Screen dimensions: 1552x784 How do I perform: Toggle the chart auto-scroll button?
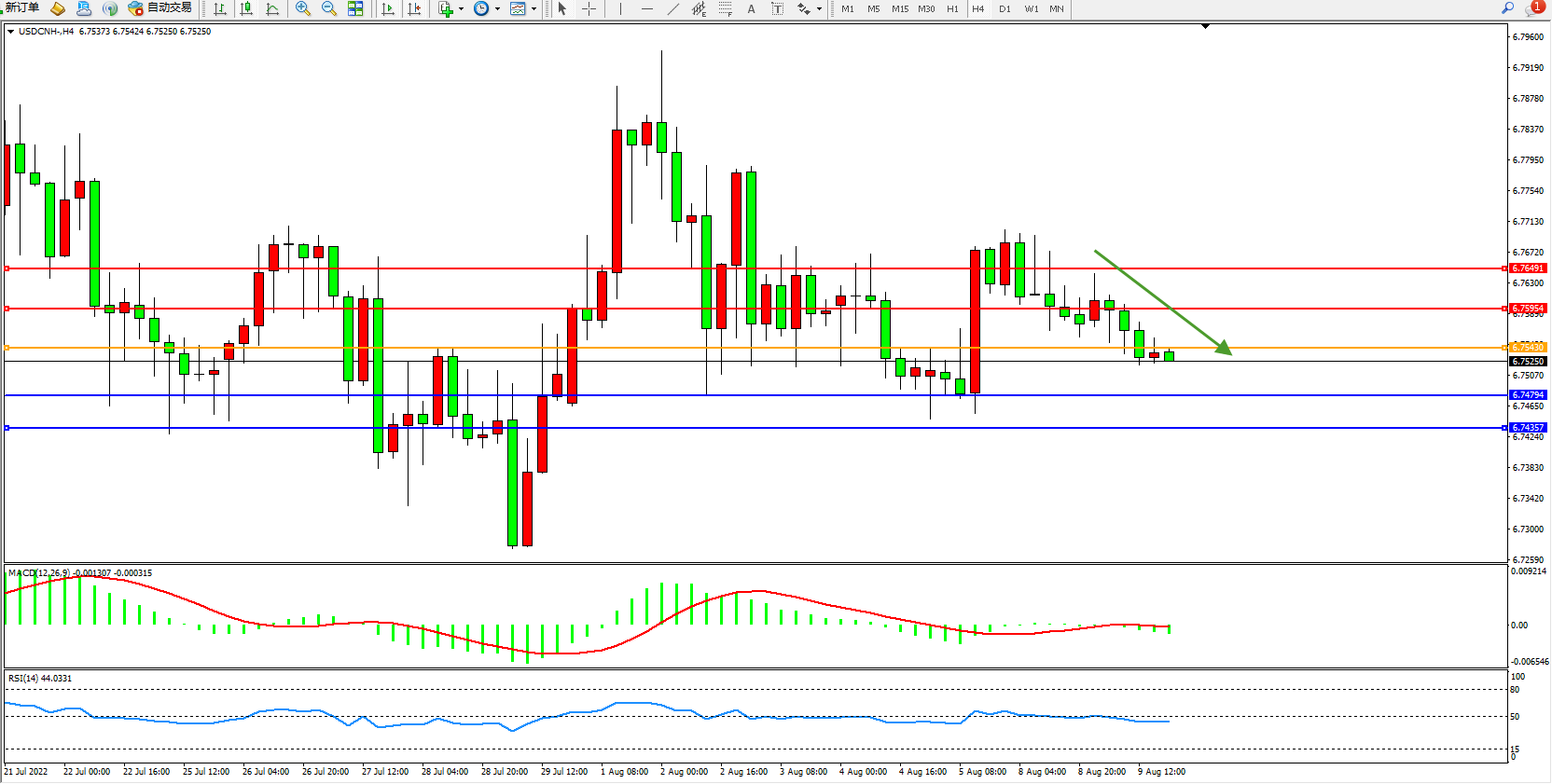point(388,8)
